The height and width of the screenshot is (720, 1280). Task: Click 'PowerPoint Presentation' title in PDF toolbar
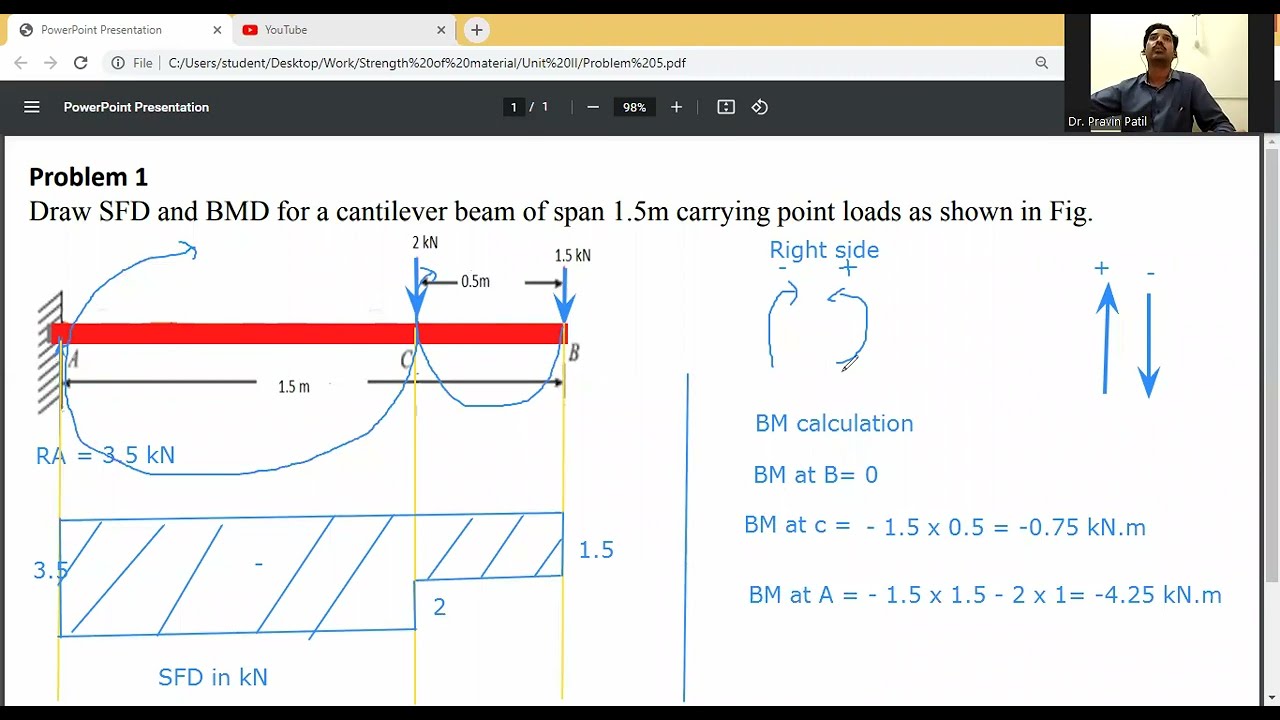pyautogui.click(x=136, y=107)
